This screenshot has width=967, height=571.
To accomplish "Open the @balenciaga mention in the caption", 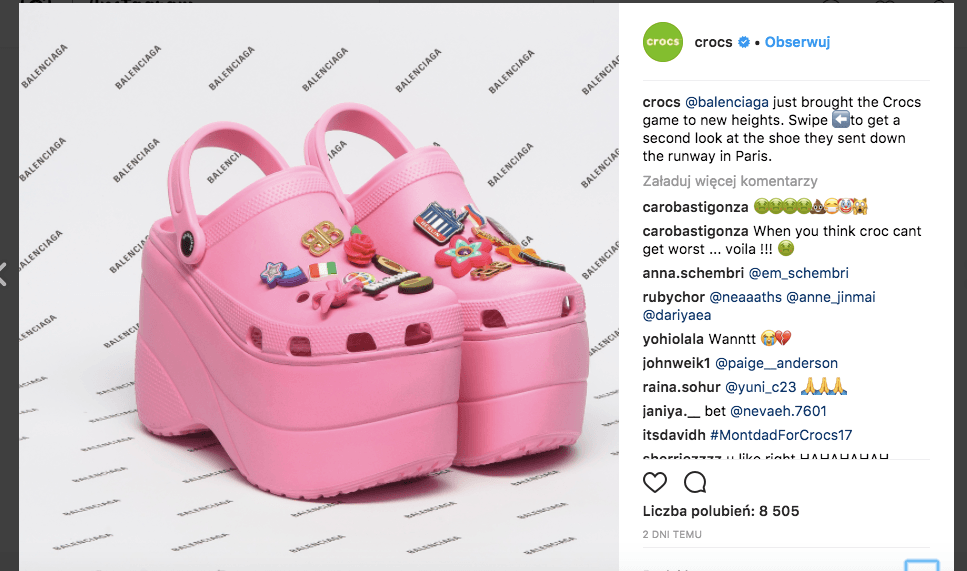I will pyautogui.click(x=726, y=102).
